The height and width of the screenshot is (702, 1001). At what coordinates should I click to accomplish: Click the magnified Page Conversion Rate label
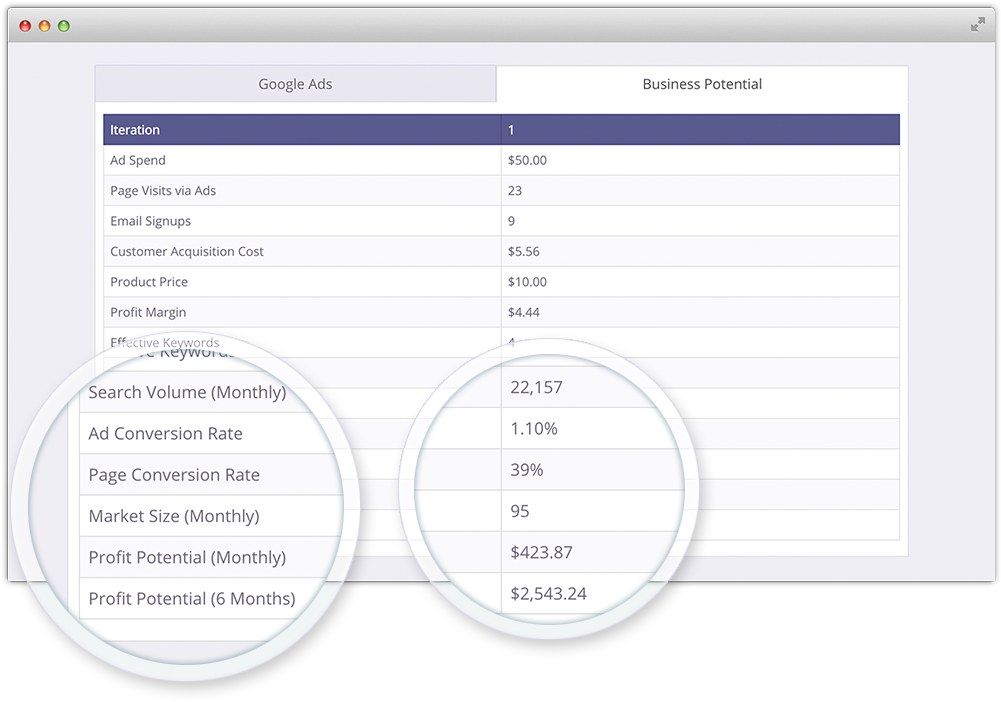(x=174, y=475)
